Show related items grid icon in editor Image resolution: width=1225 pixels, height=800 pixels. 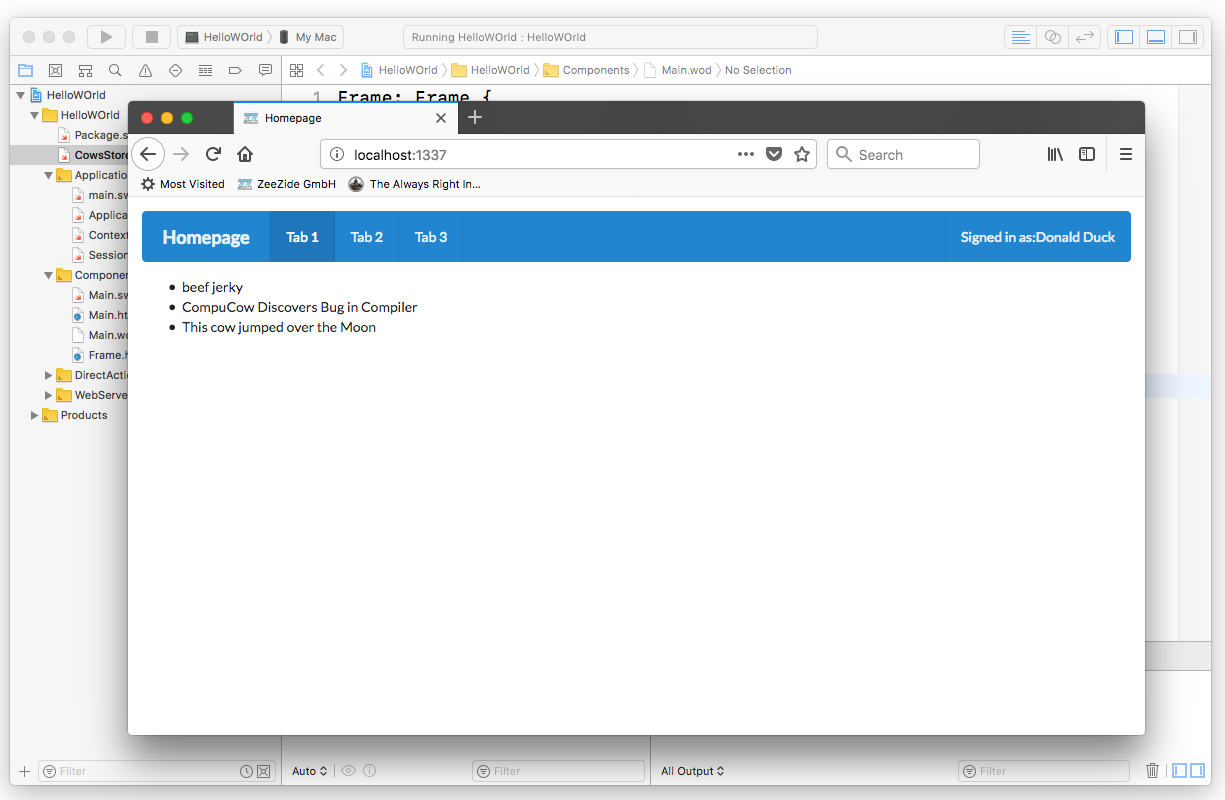pyautogui.click(x=296, y=70)
